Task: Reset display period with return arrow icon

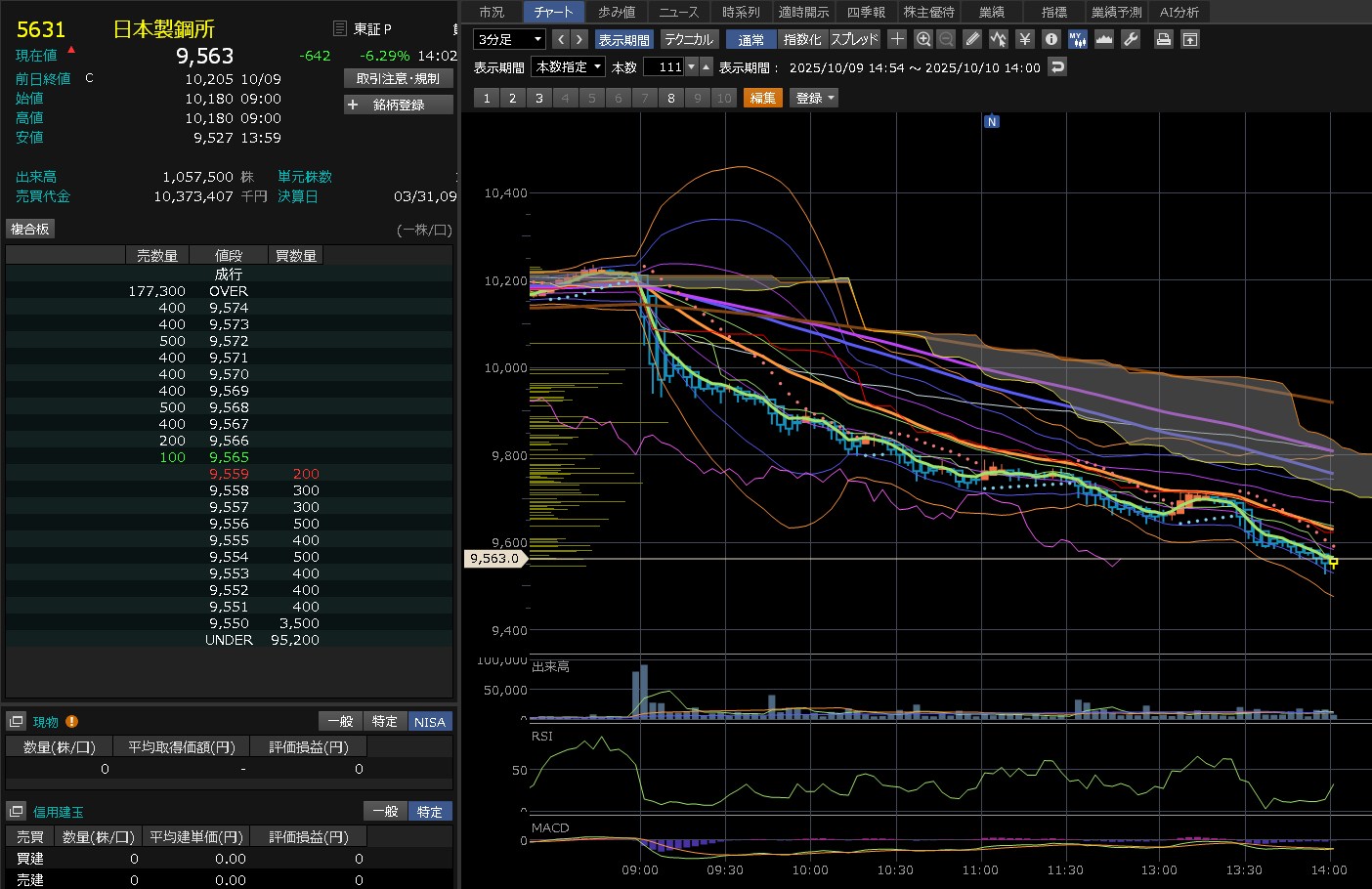Action: click(x=1056, y=66)
